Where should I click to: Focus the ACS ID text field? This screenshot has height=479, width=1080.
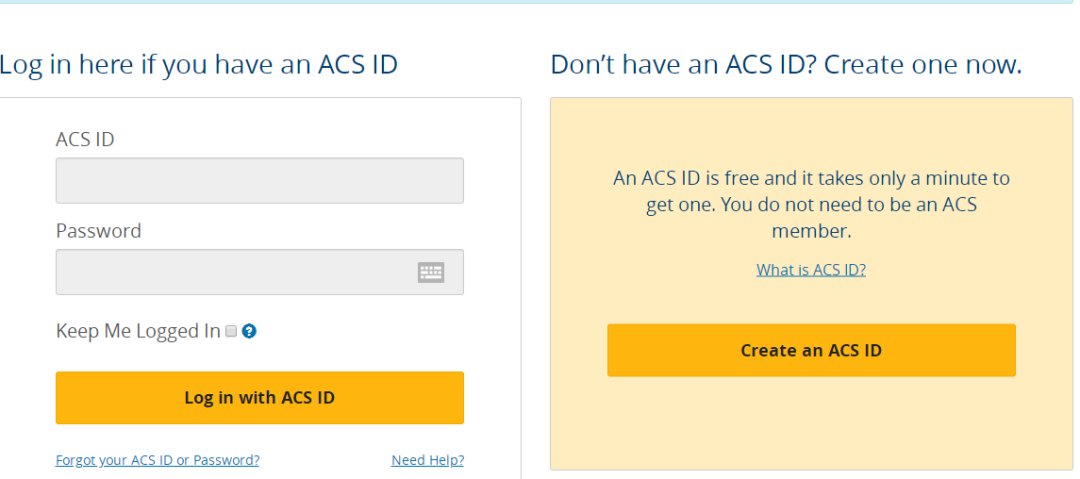coord(259,181)
